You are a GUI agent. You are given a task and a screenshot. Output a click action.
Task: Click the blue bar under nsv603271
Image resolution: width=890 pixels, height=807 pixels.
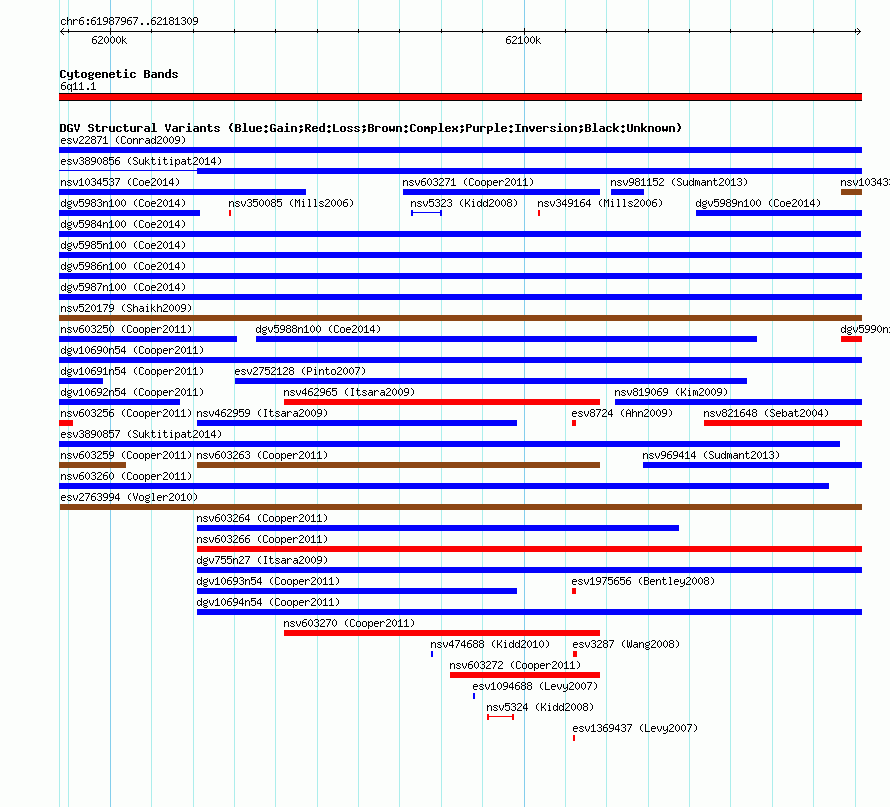point(501,192)
